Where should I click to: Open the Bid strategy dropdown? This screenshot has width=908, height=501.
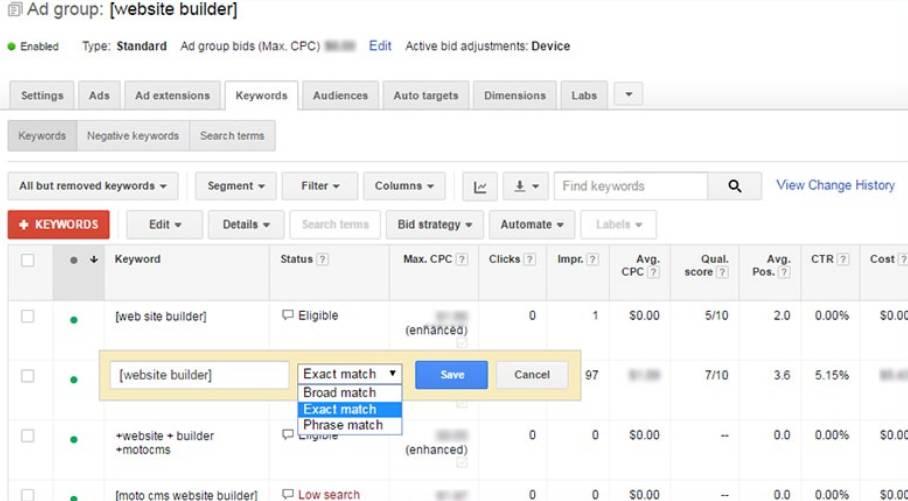point(434,225)
